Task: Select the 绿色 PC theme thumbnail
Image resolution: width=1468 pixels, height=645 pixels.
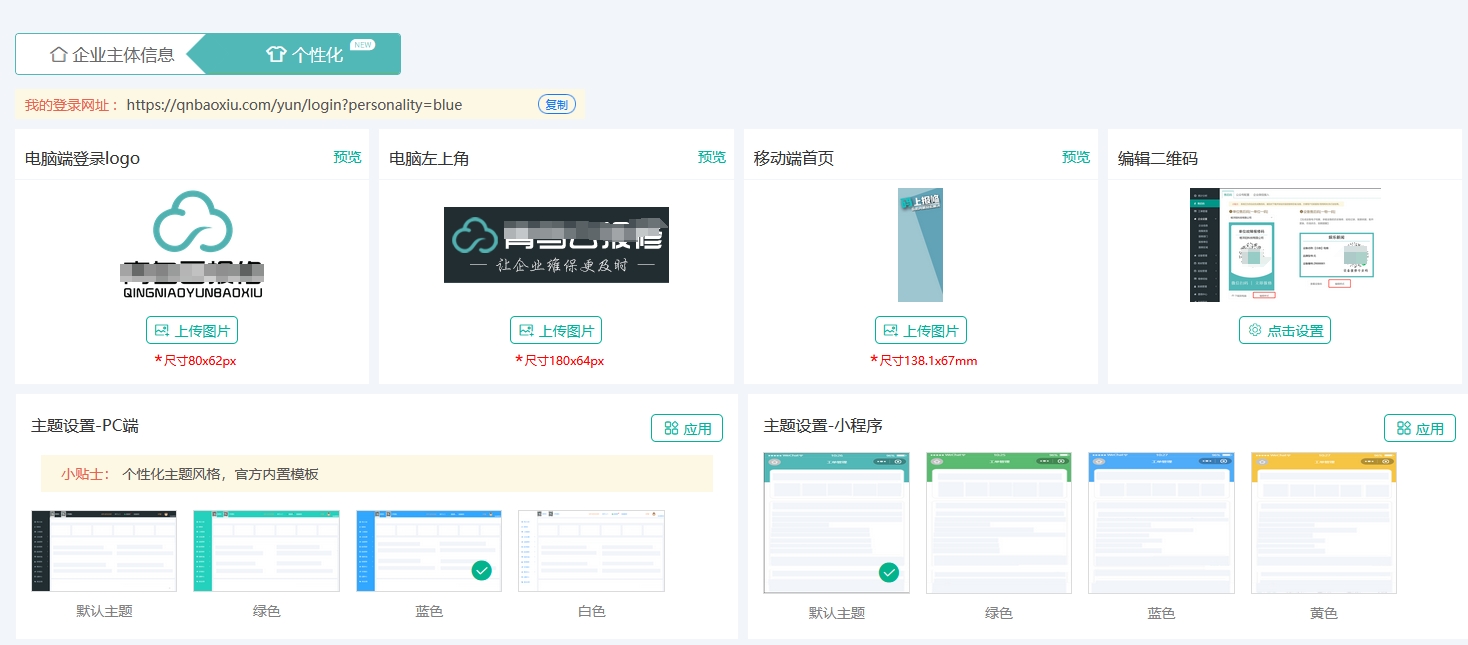Action: click(x=265, y=551)
